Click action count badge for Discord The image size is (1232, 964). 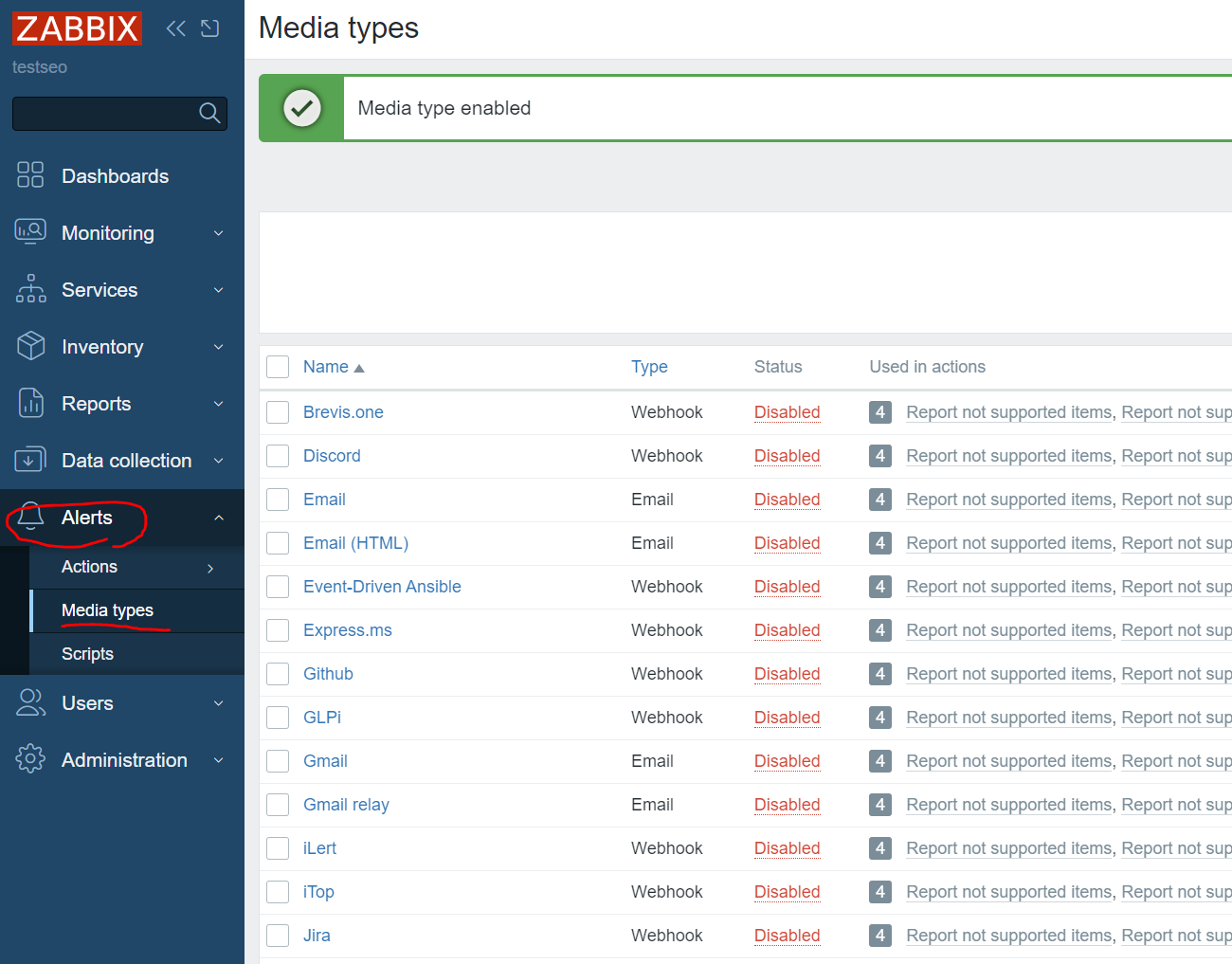[880, 456]
